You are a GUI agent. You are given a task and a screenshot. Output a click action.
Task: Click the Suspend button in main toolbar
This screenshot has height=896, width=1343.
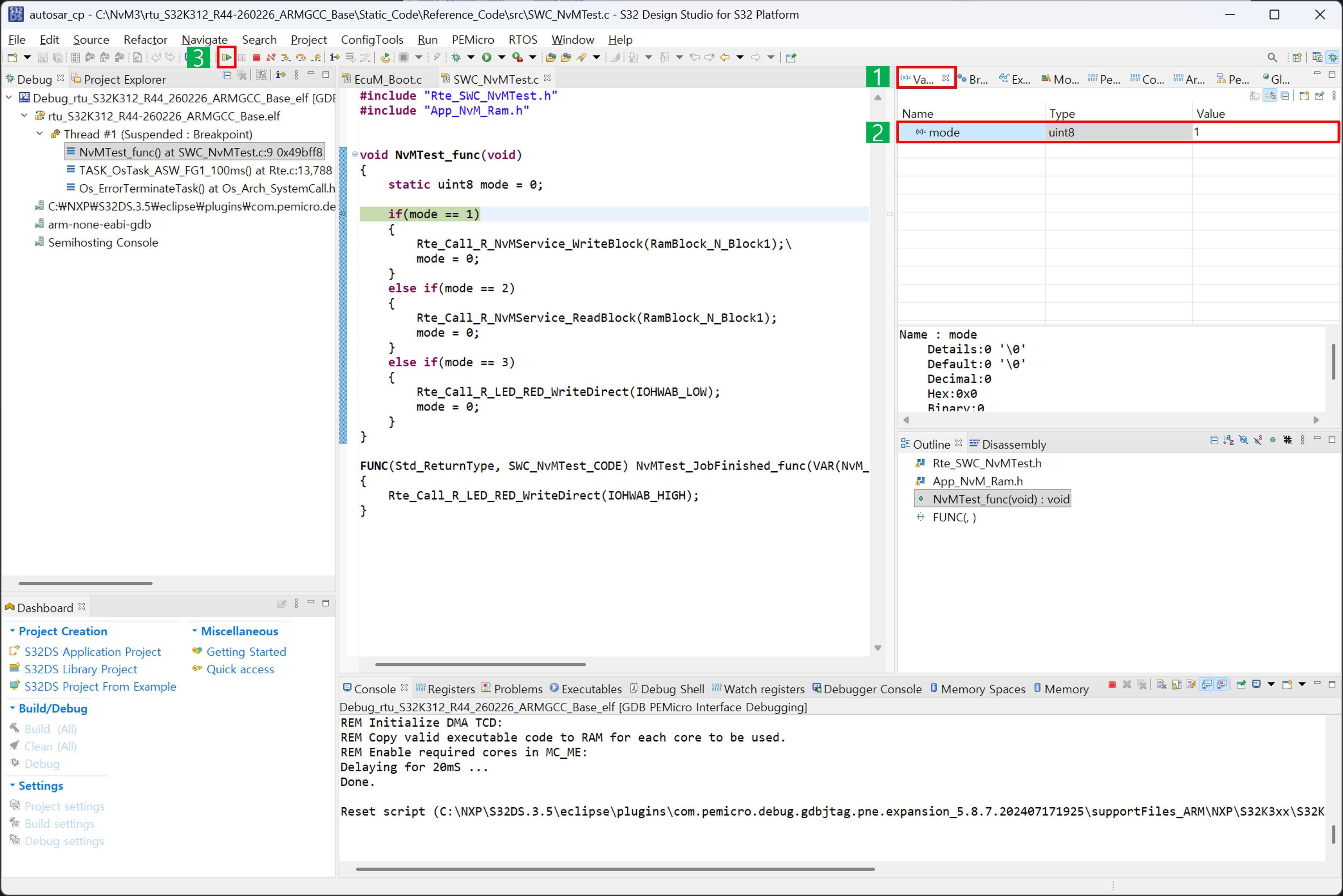242,57
